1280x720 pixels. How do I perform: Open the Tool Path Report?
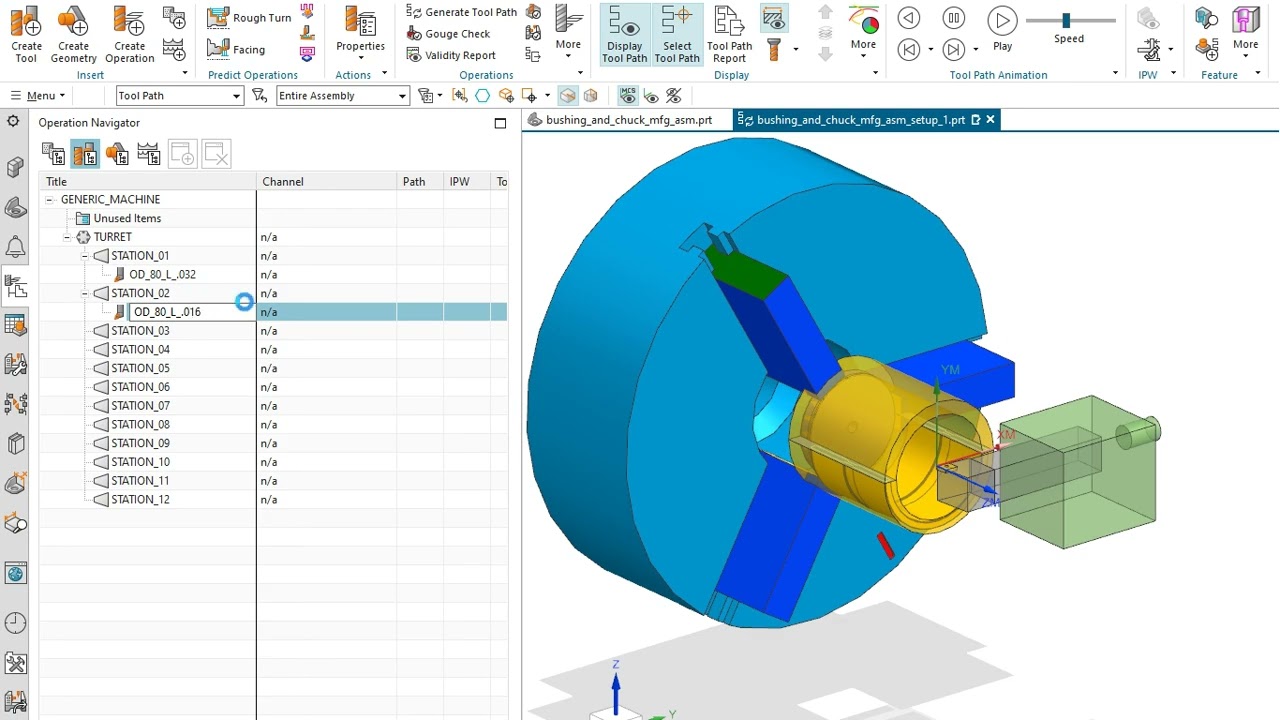point(729,35)
